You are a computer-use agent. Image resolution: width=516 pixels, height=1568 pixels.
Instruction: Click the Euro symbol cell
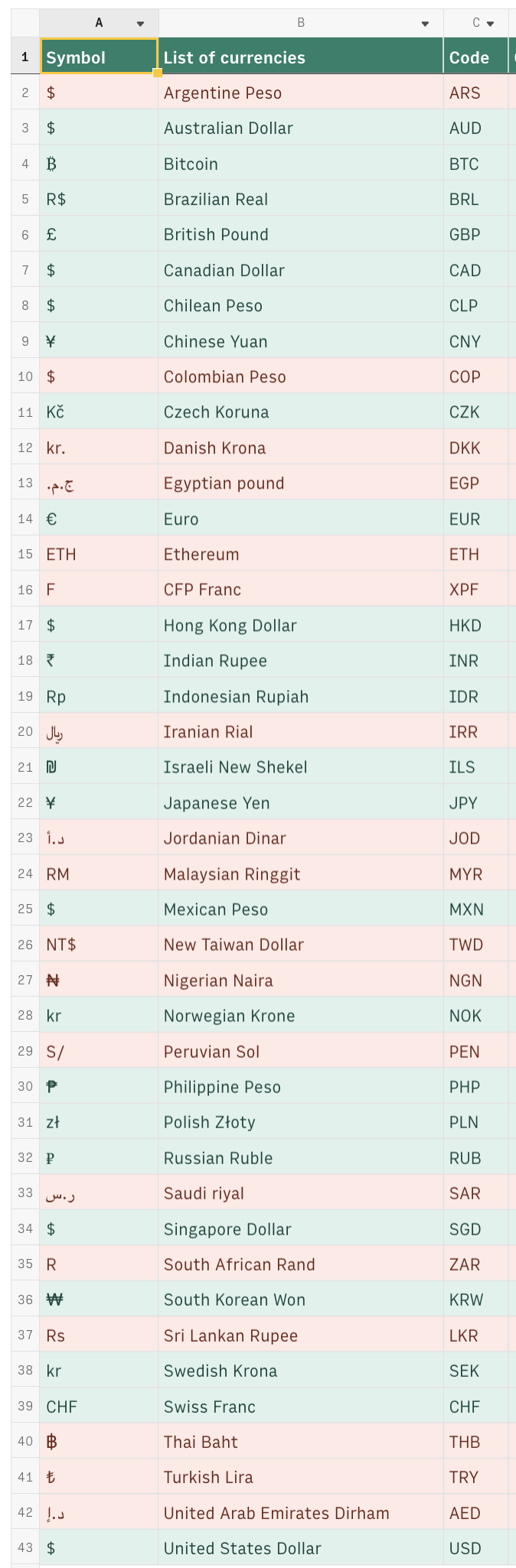(99, 519)
